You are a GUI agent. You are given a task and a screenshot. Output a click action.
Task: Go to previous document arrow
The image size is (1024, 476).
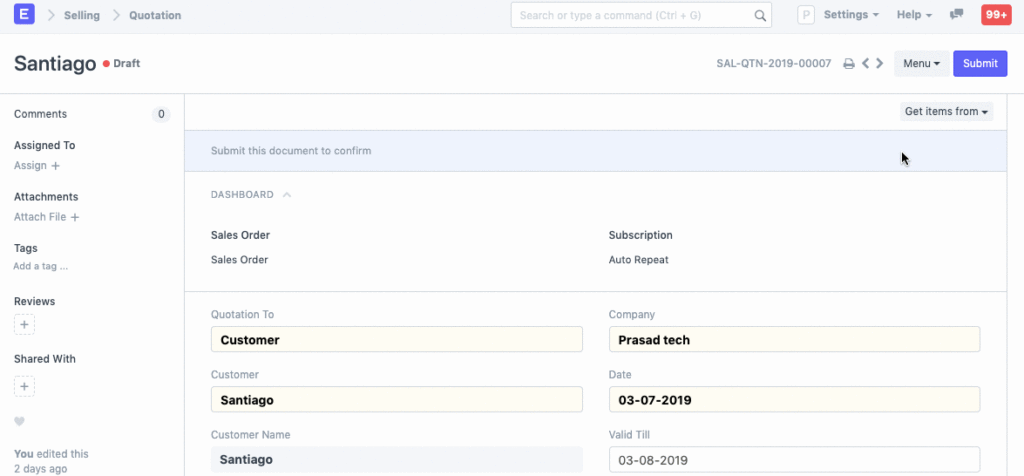(865, 64)
